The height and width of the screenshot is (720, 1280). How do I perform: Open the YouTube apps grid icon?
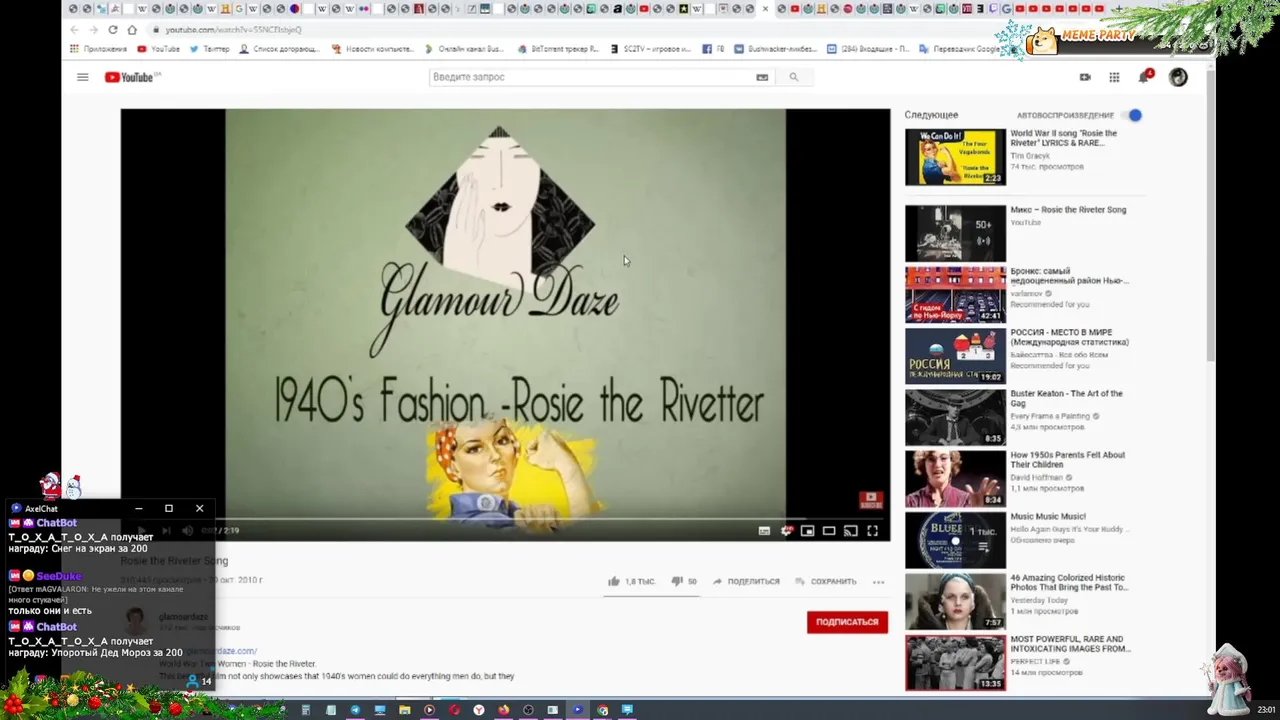point(1114,77)
